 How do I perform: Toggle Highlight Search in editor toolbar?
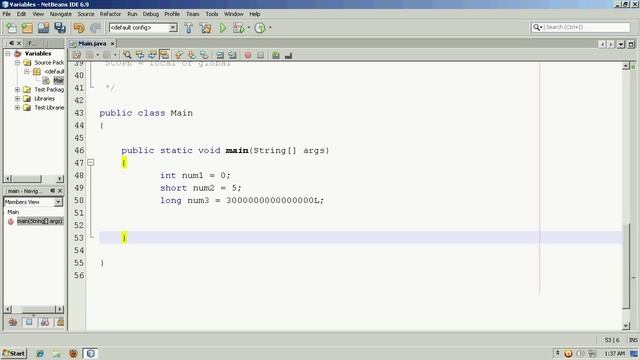[164, 55]
